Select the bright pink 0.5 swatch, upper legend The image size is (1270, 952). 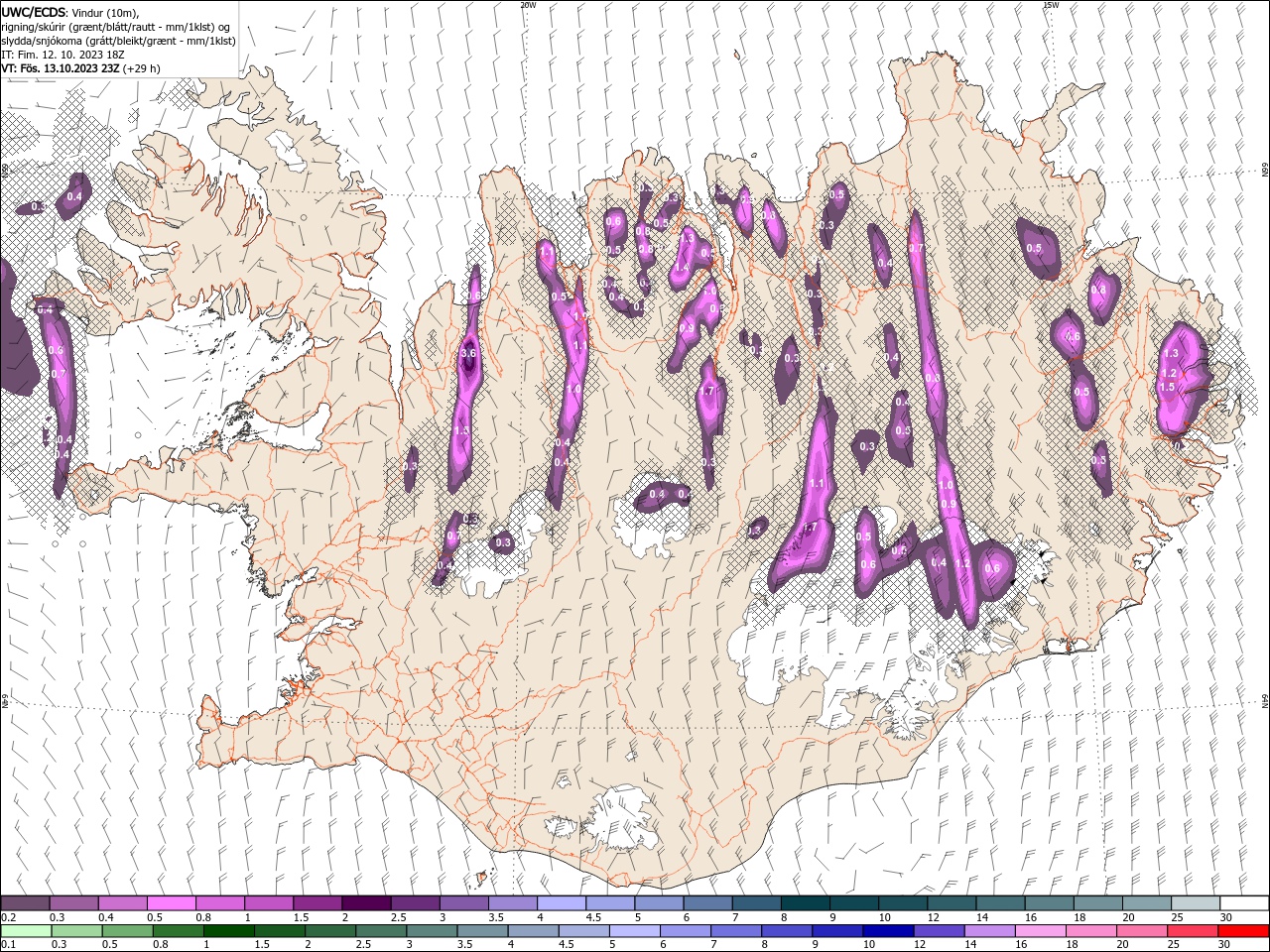171,903
